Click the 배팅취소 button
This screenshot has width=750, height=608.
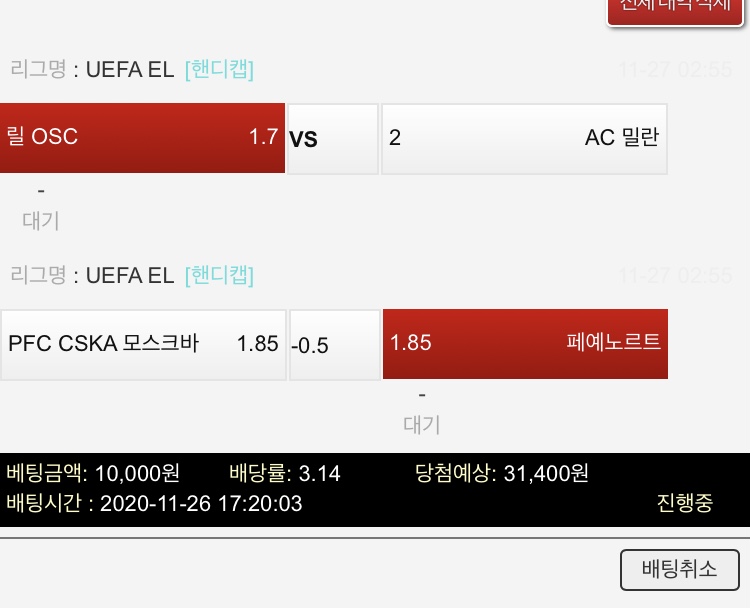[679, 569]
